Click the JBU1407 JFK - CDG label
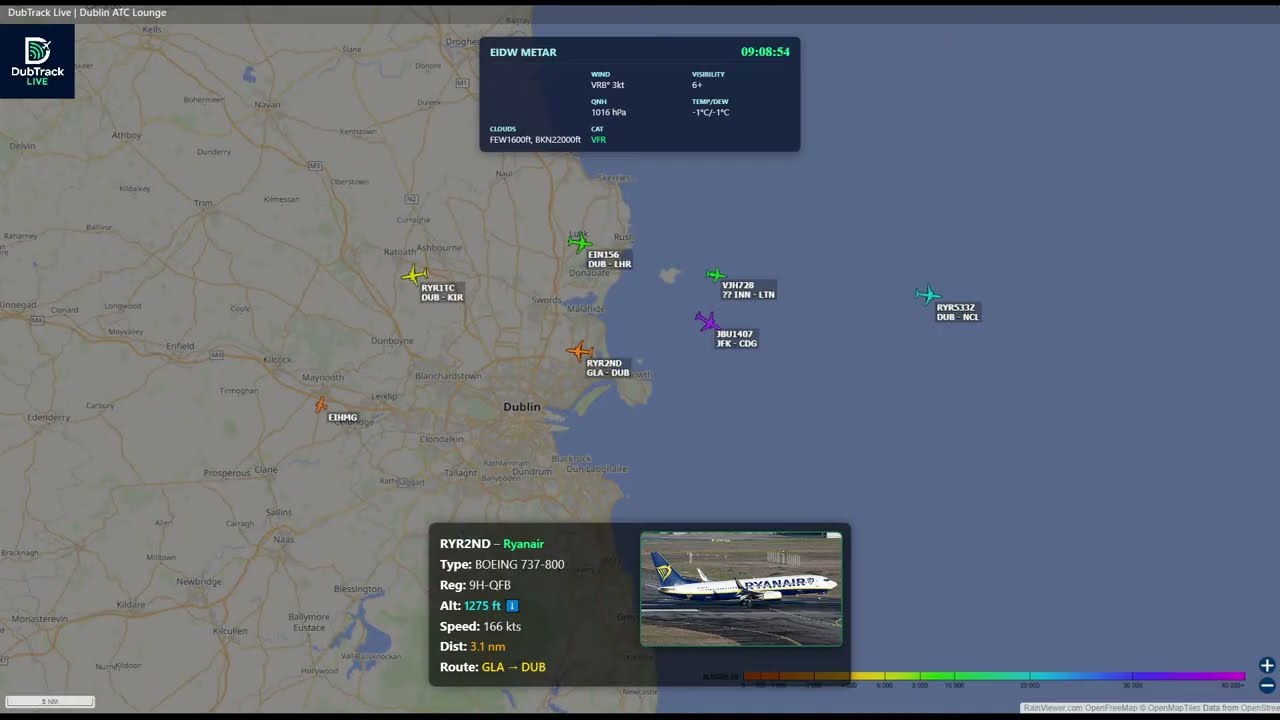Image resolution: width=1280 pixels, height=720 pixels. pos(736,339)
